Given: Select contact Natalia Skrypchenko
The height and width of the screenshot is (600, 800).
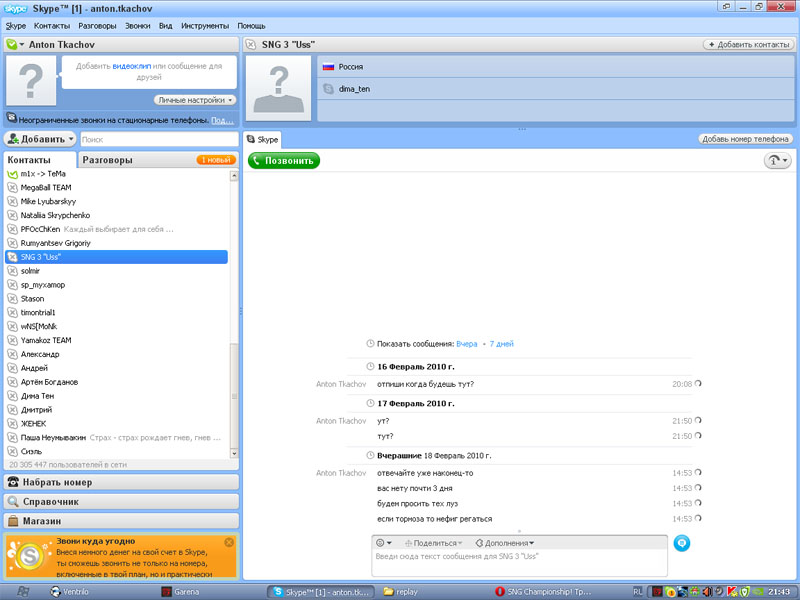Looking at the screenshot, I should pos(117,215).
